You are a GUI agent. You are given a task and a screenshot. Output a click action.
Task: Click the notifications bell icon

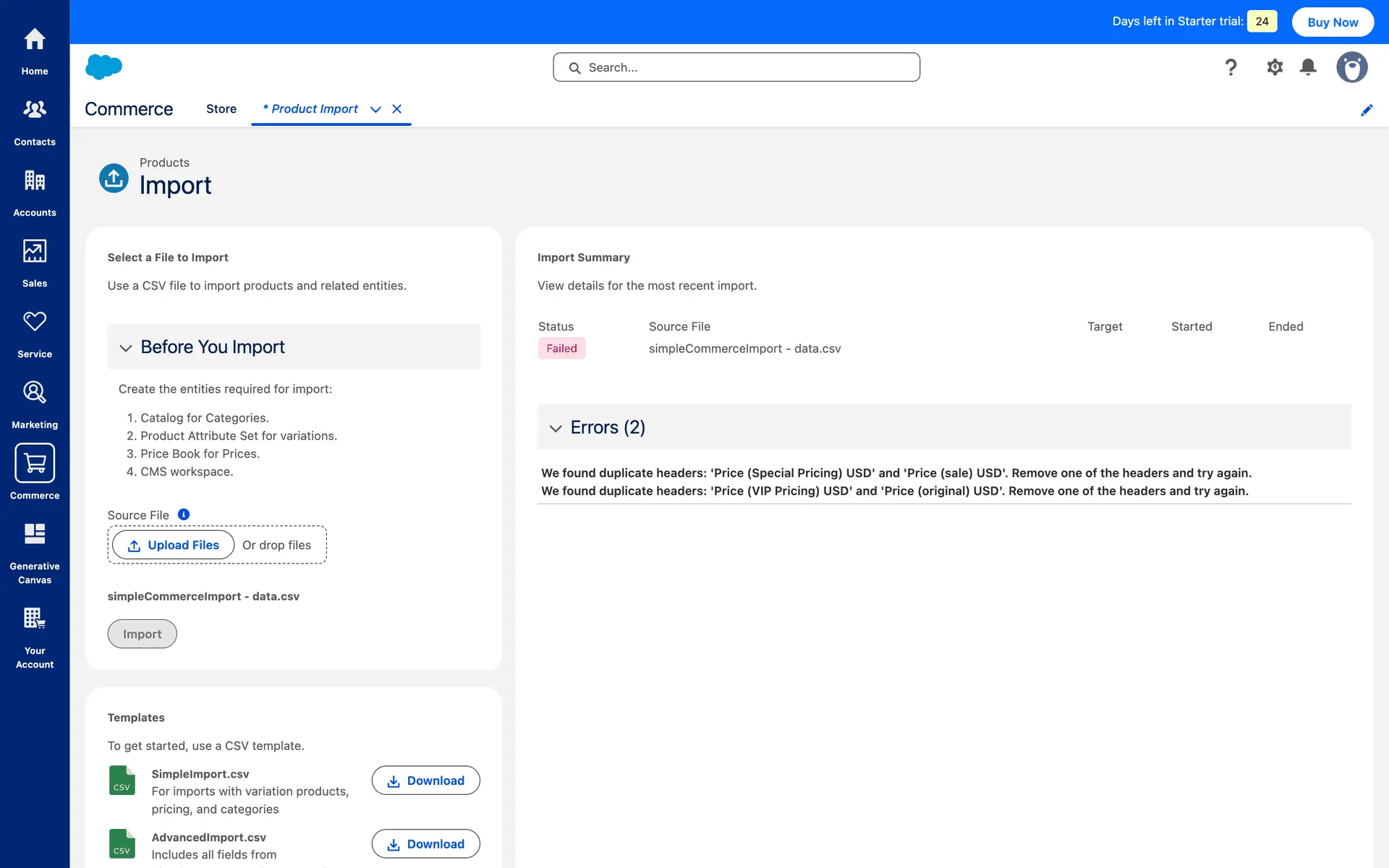click(1308, 67)
